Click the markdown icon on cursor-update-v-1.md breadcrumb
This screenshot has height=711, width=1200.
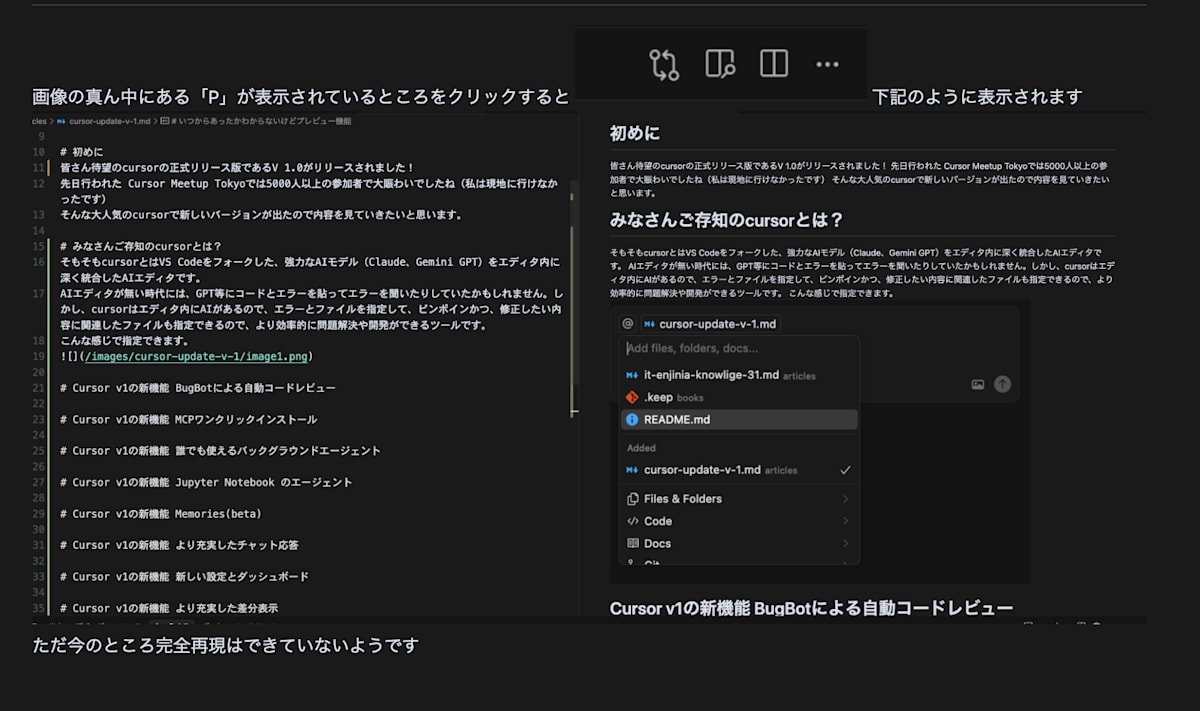pyautogui.click(x=62, y=121)
